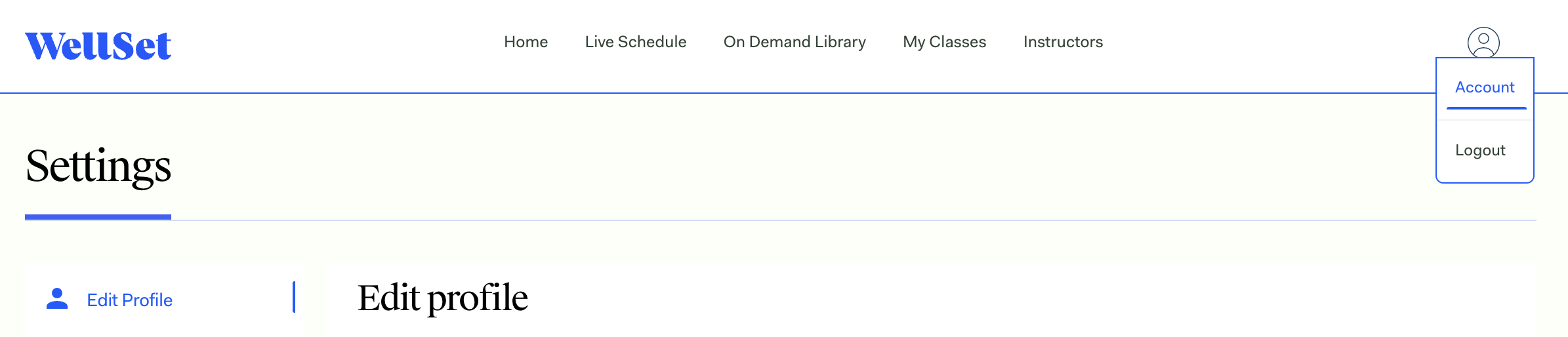
Task: Click the blue indicator bar beside Edit Profile
Action: click(x=294, y=297)
